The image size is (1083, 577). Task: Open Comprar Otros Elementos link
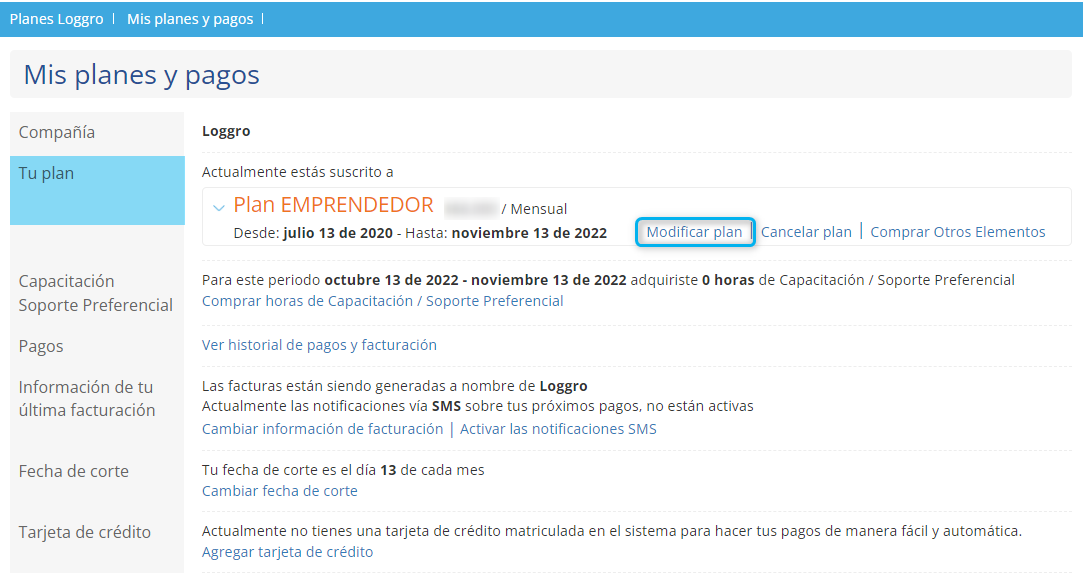957,232
